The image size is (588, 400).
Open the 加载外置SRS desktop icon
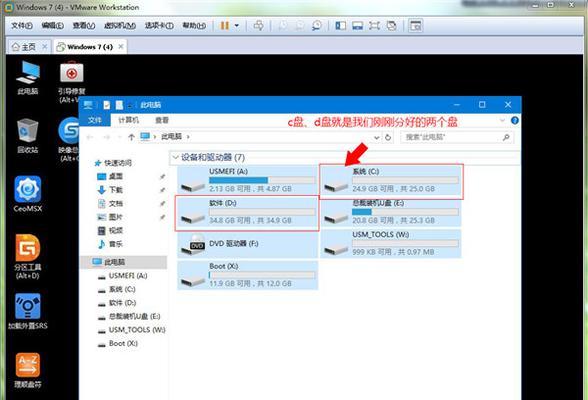28,311
